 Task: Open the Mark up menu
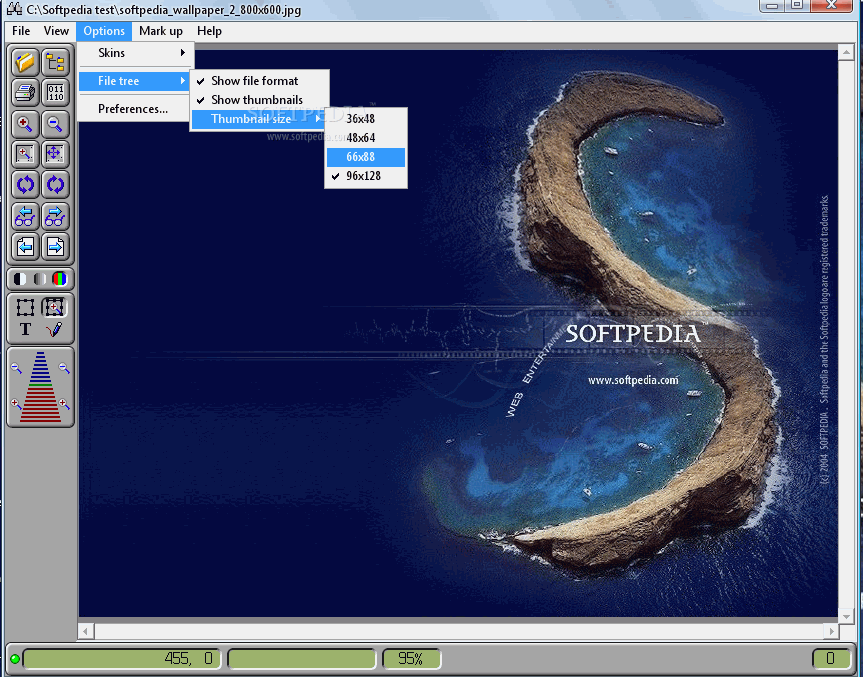tap(161, 31)
